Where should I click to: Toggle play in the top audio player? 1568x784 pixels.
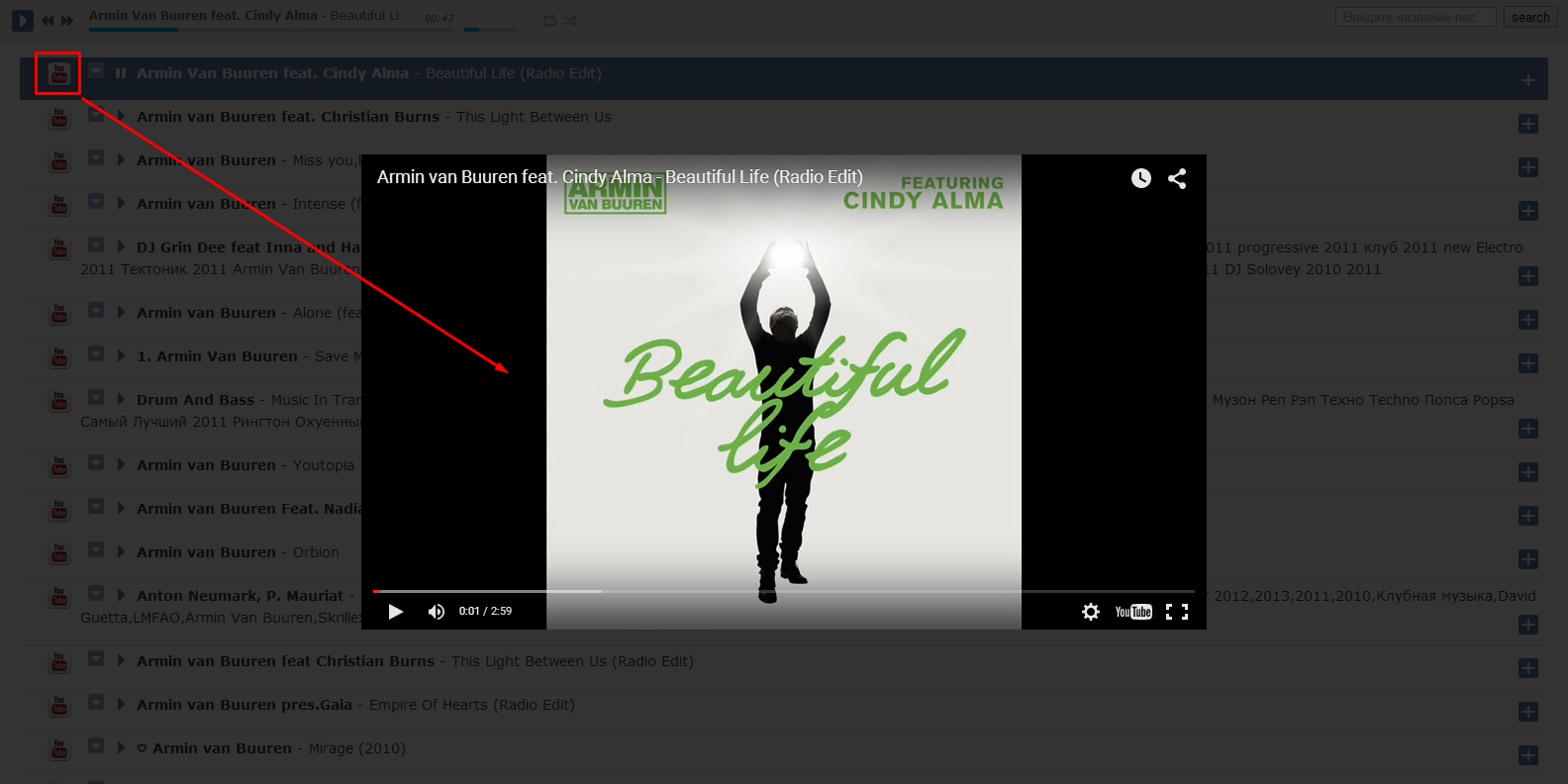23,20
